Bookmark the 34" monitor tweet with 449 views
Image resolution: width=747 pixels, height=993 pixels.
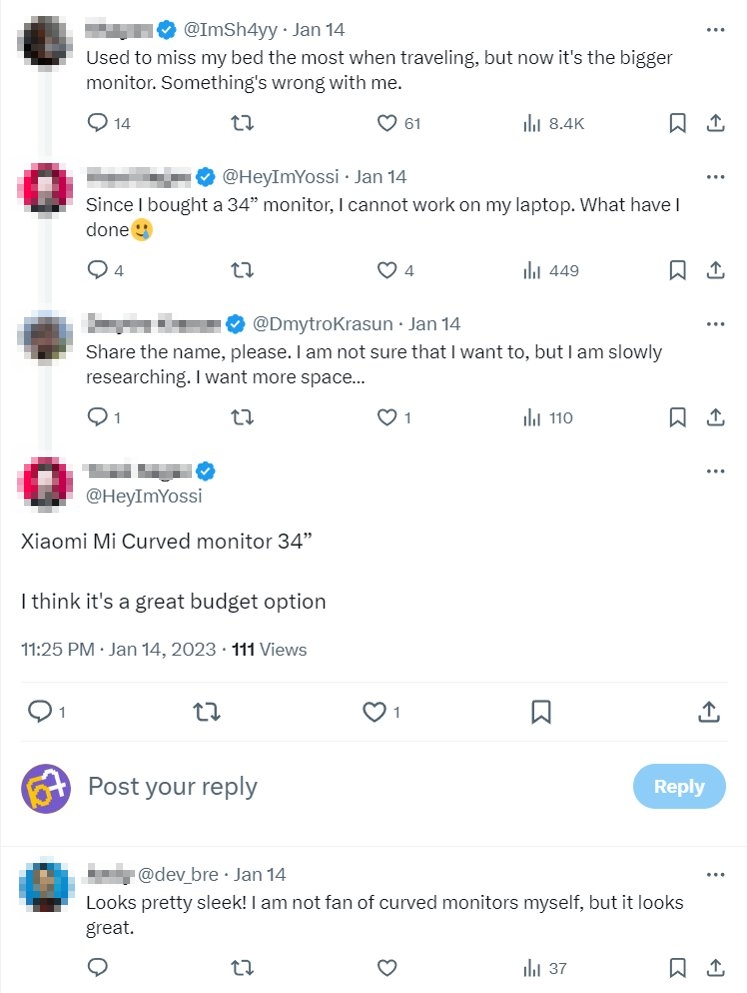point(677,270)
